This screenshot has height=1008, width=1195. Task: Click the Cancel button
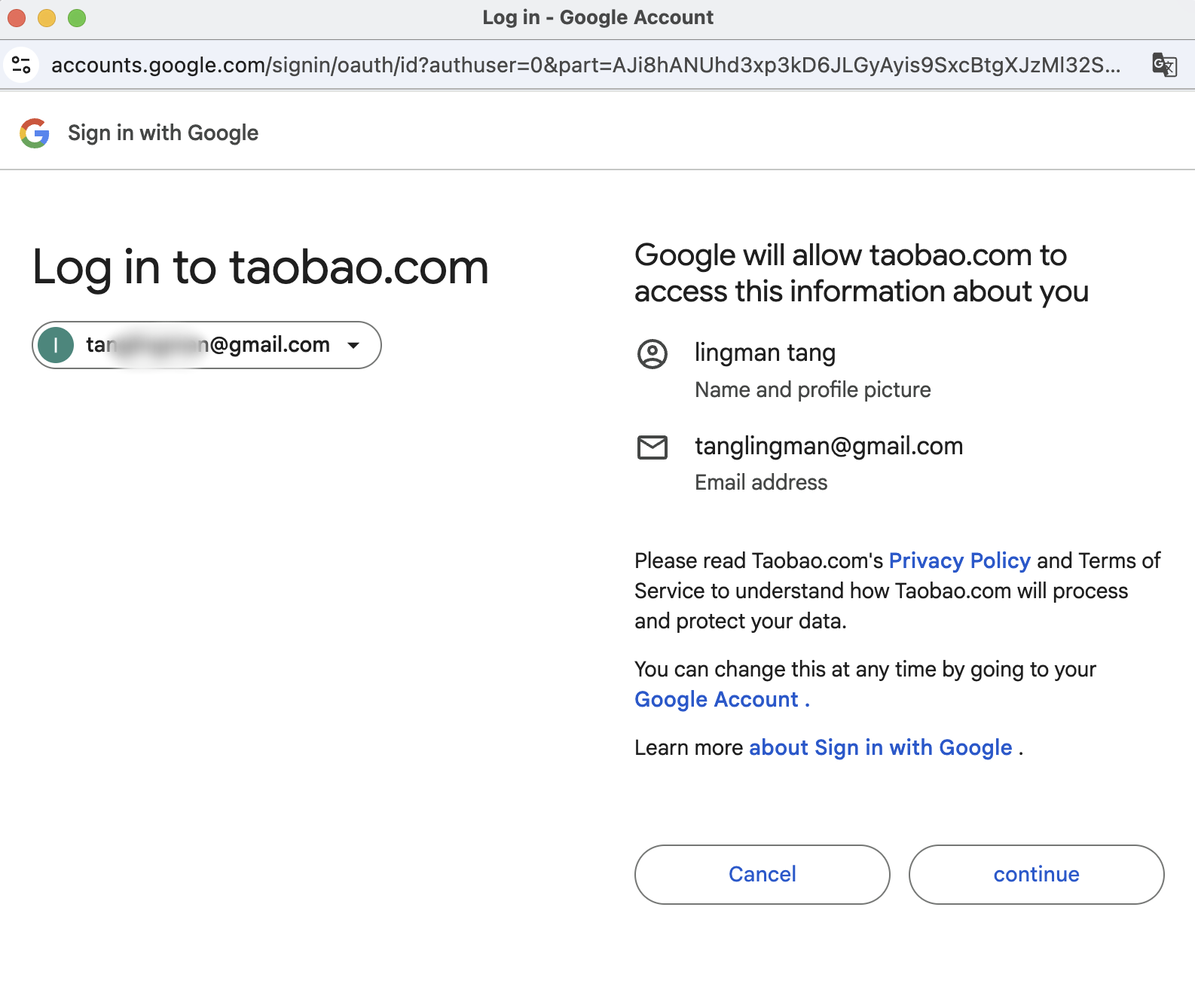(763, 874)
